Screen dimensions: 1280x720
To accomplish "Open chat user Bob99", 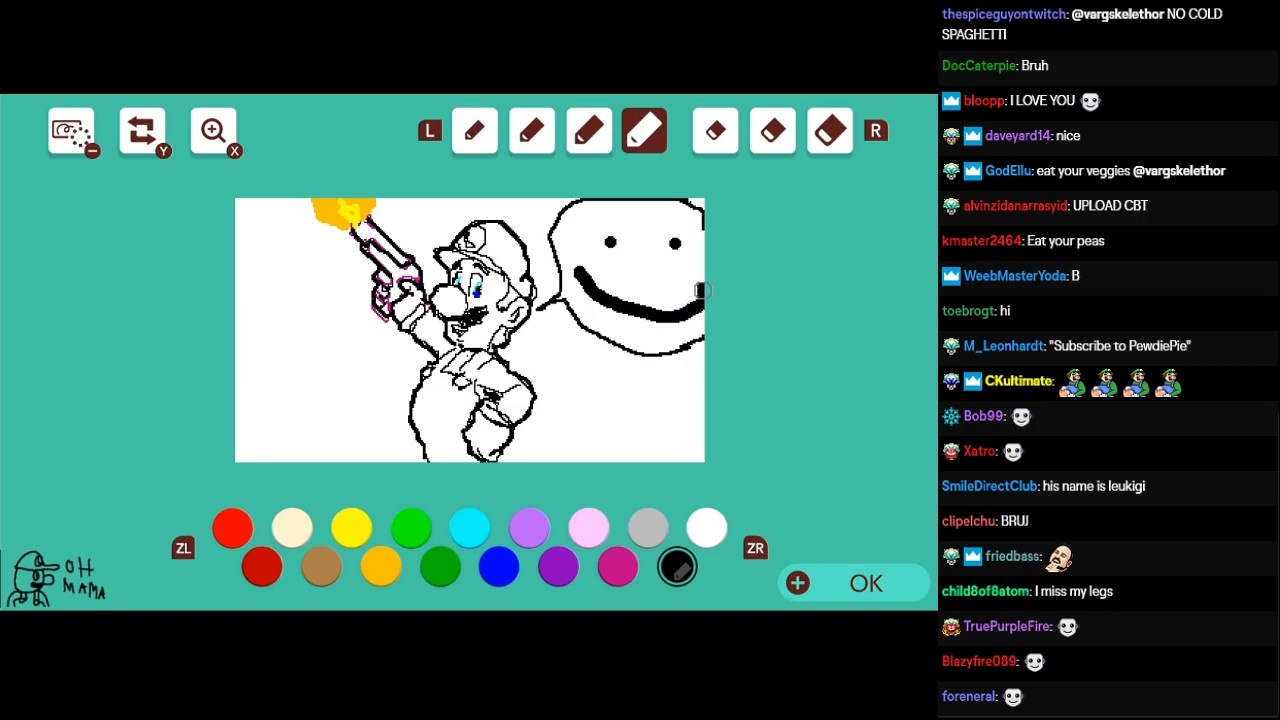I will [x=983, y=416].
